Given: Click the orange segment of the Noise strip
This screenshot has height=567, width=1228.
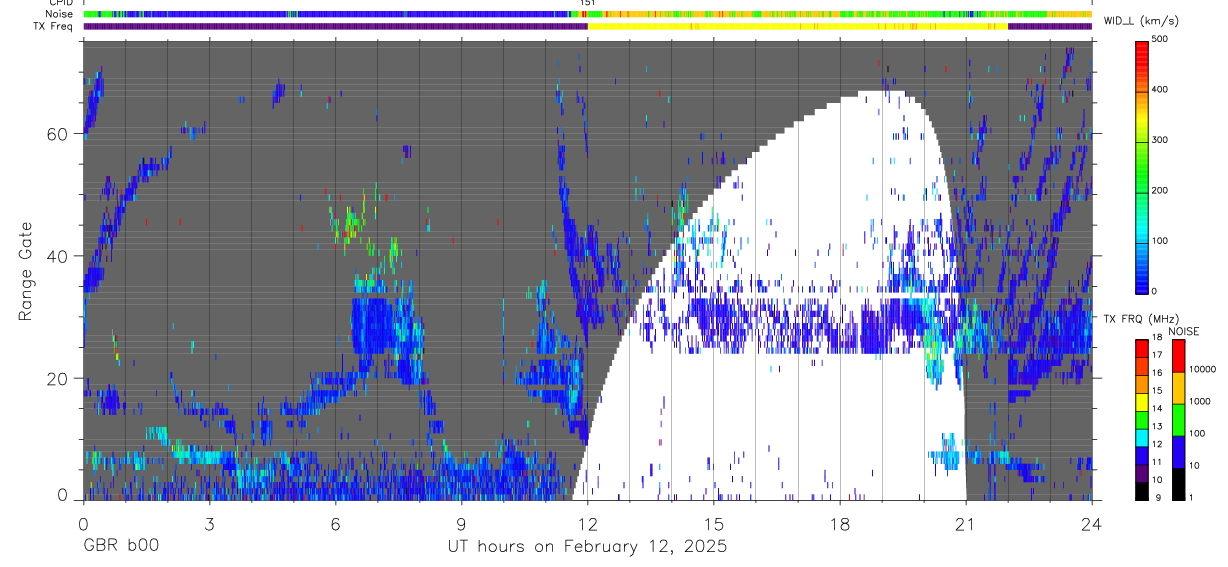Looking at the screenshot, I should [x=1070, y=14].
